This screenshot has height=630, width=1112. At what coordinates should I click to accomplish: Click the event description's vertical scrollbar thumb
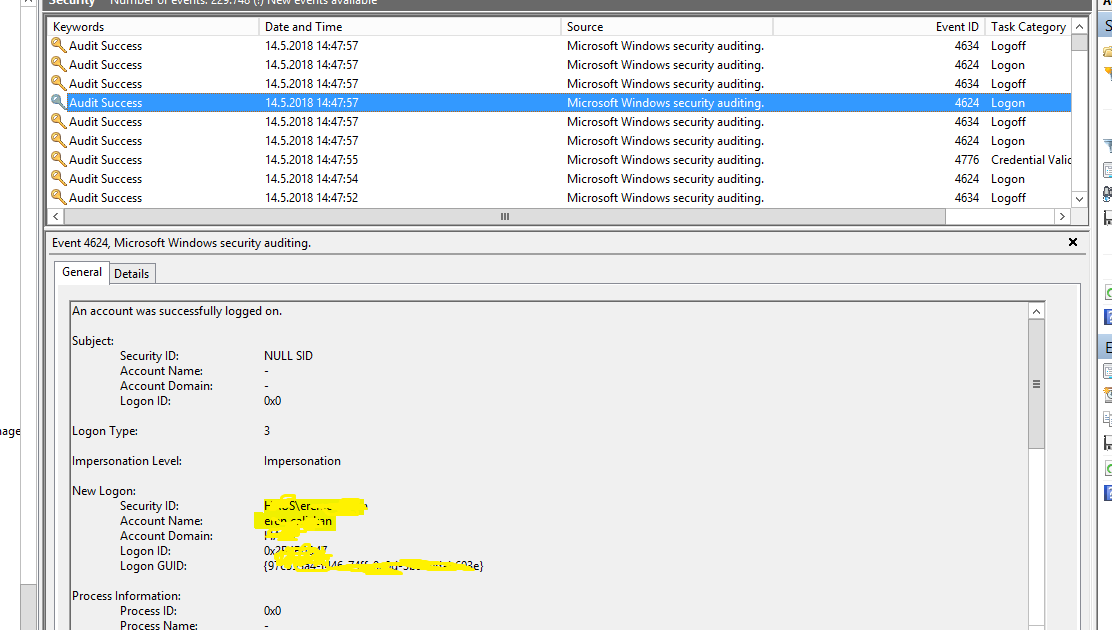tap(1036, 385)
